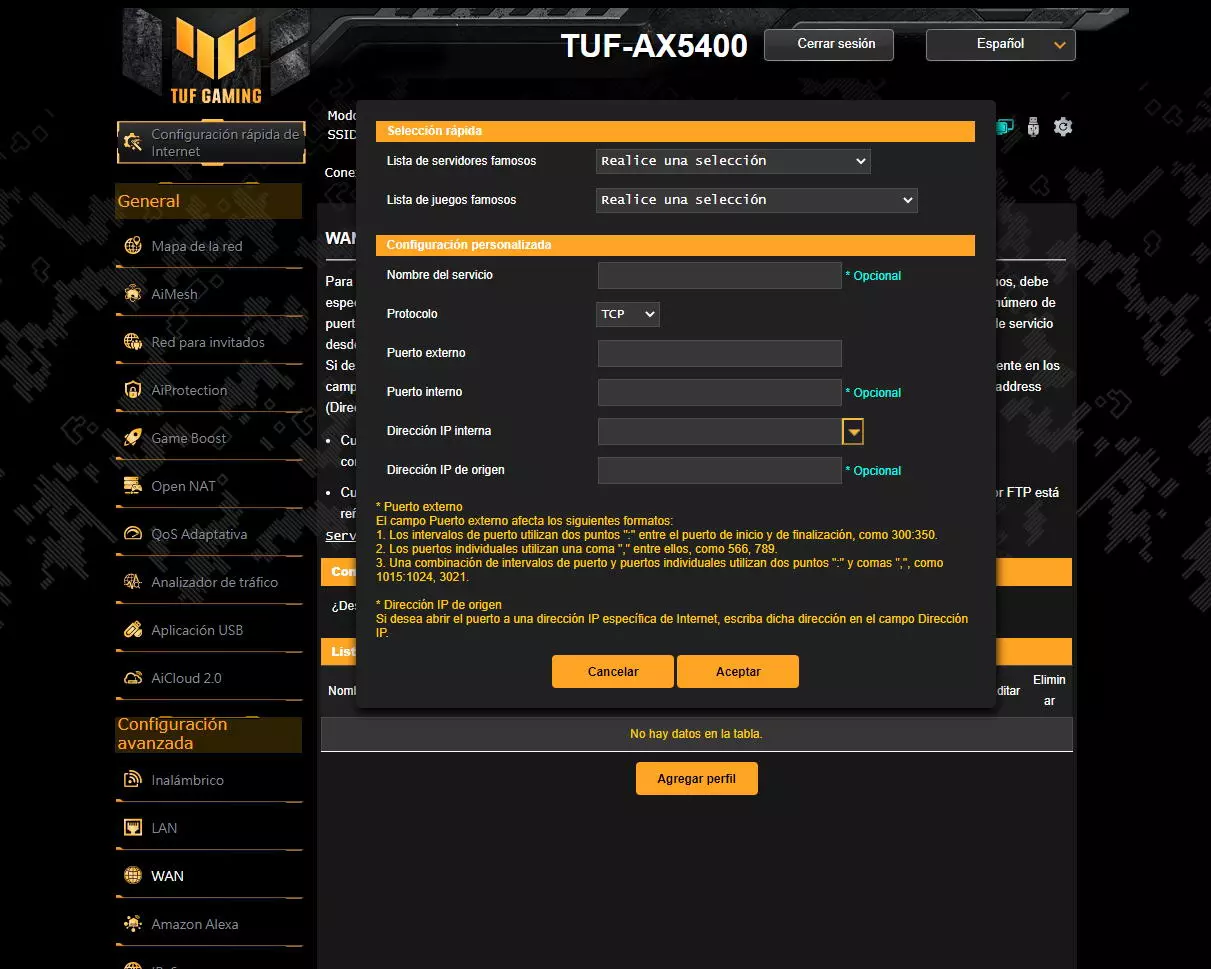Focus the Puerto externo input field
Viewport: 1211px width, 969px height.
719,354
